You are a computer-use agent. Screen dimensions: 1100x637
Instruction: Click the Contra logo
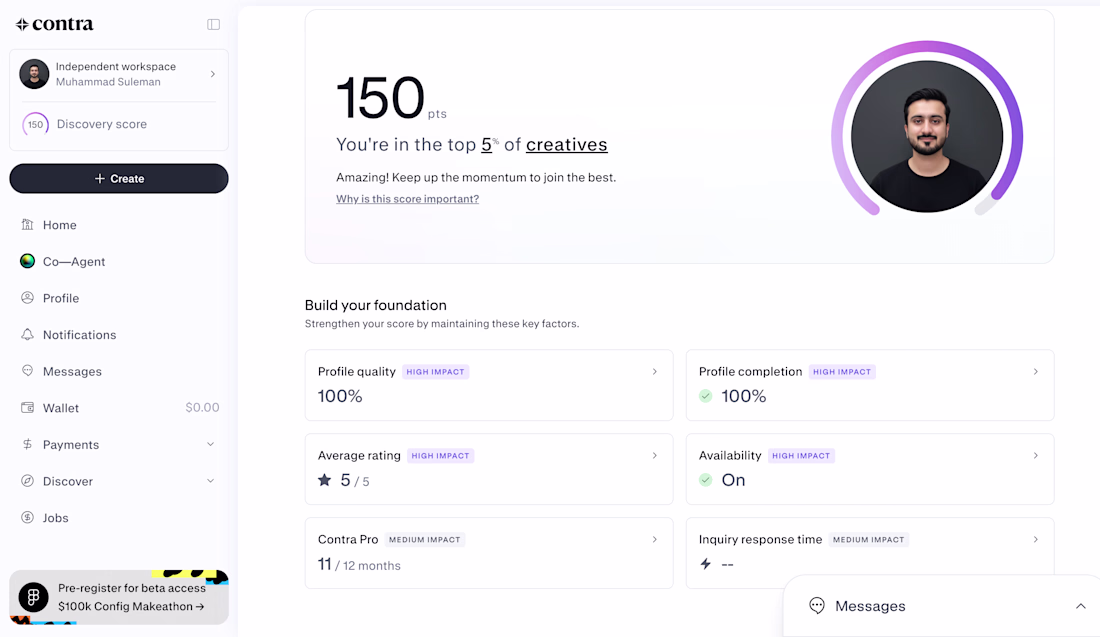[54, 24]
